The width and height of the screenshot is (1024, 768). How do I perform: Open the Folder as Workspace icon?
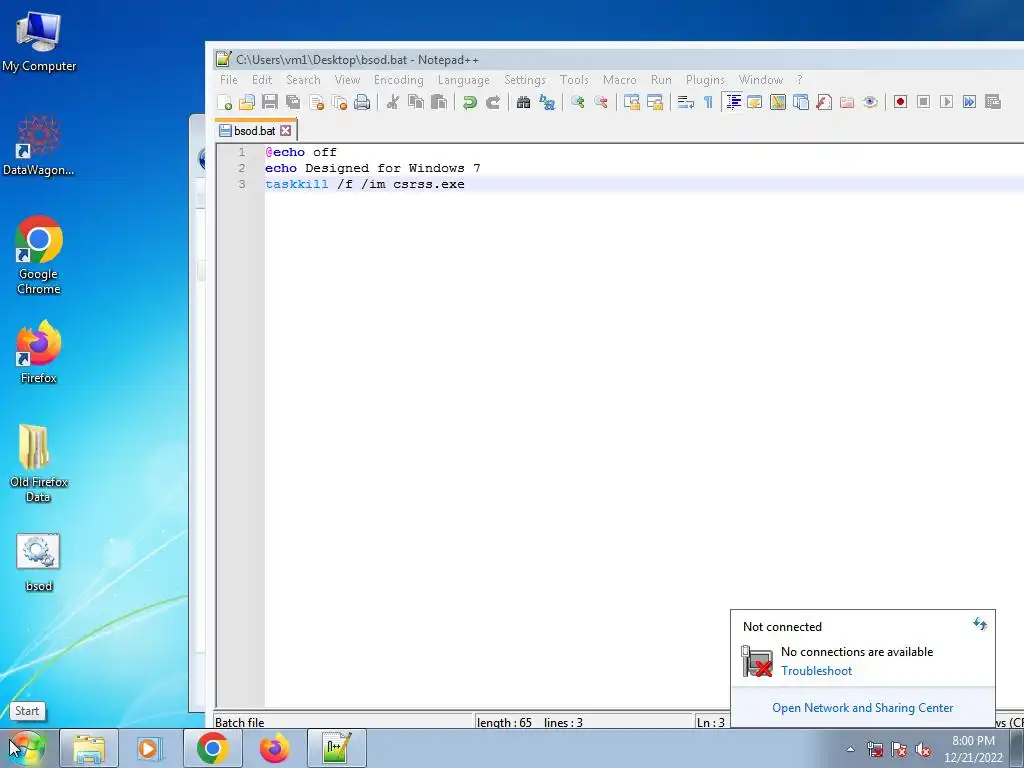tap(847, 102)
